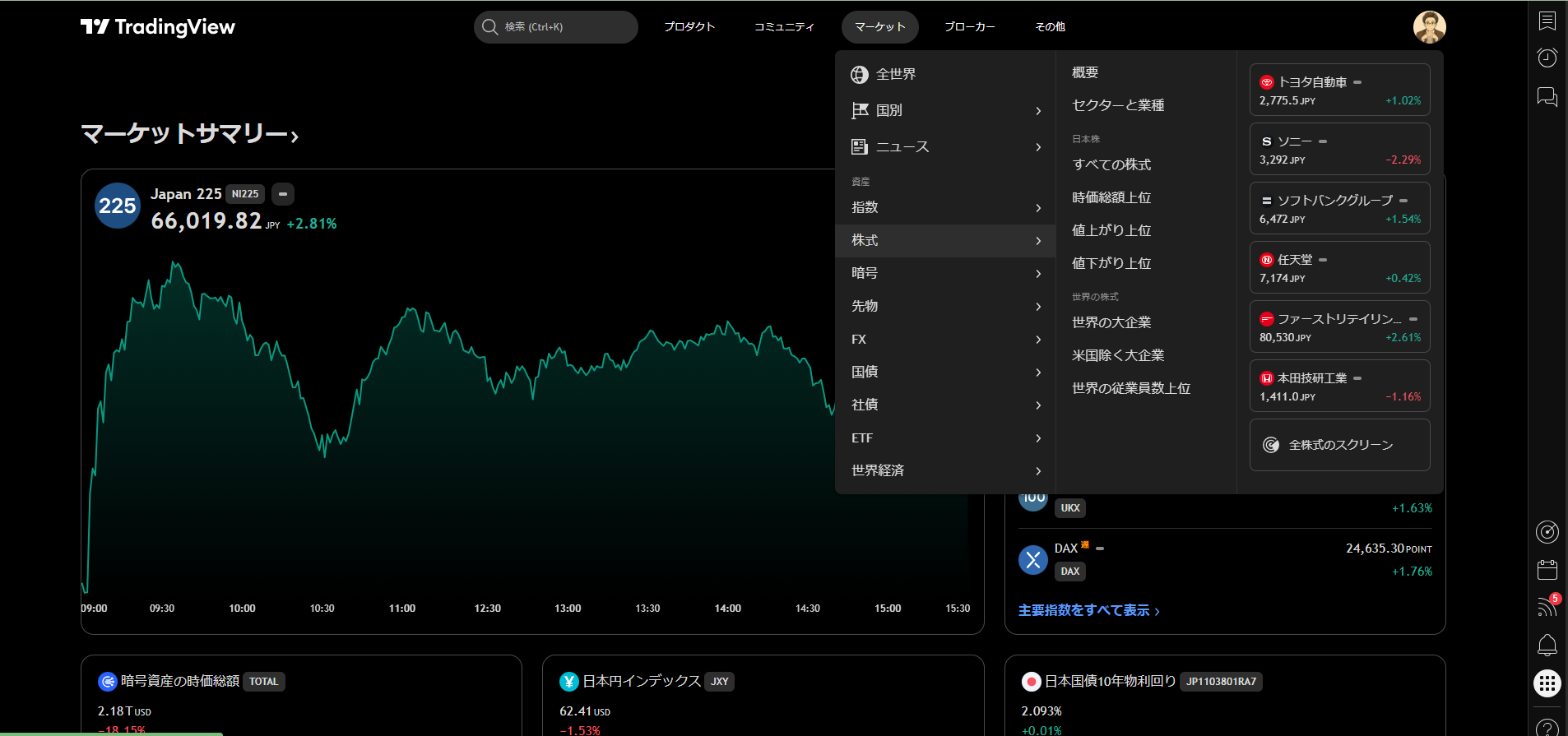Click the news icon beside ニュース
The height and width of the screenshot is (736, 1568).
pos(860,146)
